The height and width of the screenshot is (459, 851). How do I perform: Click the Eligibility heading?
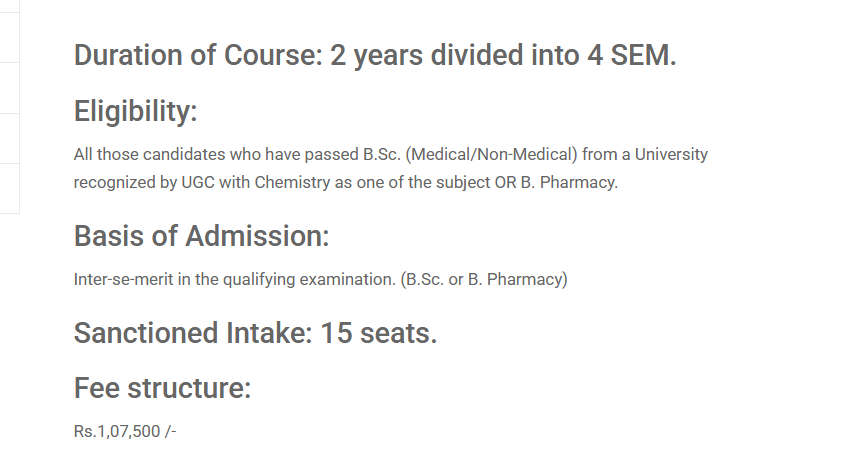click(135, 112)
